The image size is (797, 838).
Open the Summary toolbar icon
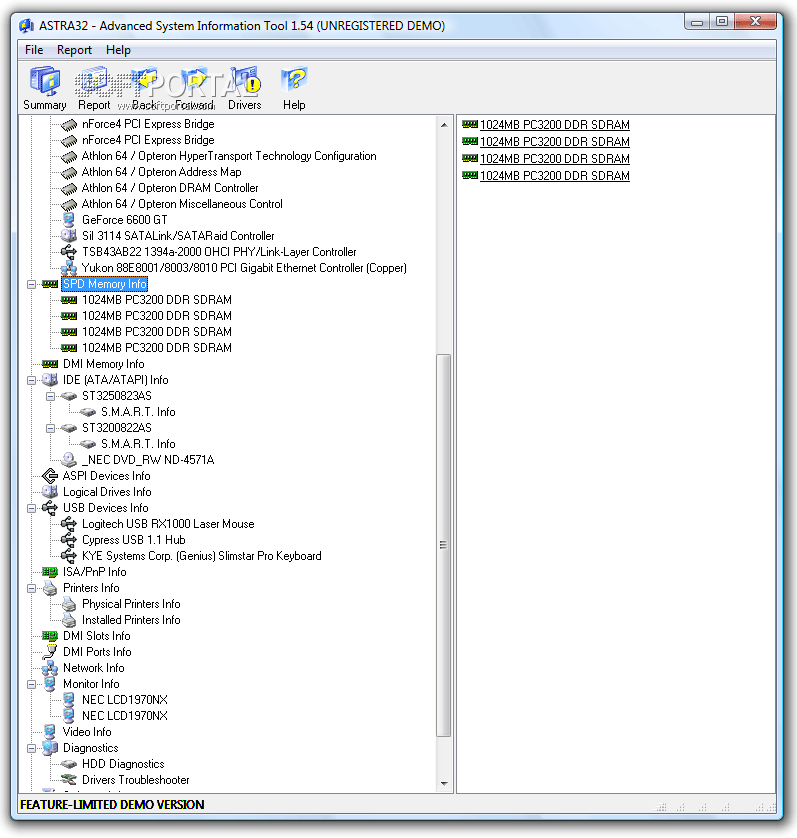click(x=45, y=88)
